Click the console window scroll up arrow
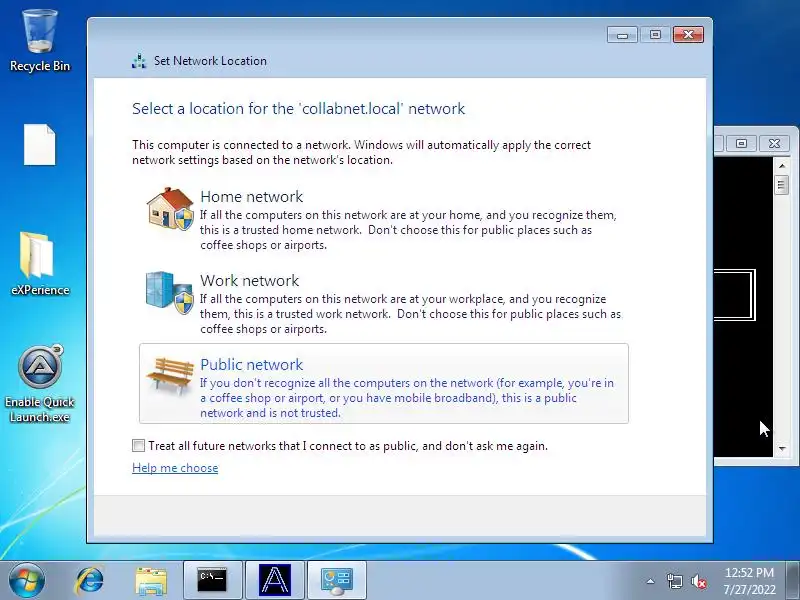The image size is (800, 600). pos(782,166)
